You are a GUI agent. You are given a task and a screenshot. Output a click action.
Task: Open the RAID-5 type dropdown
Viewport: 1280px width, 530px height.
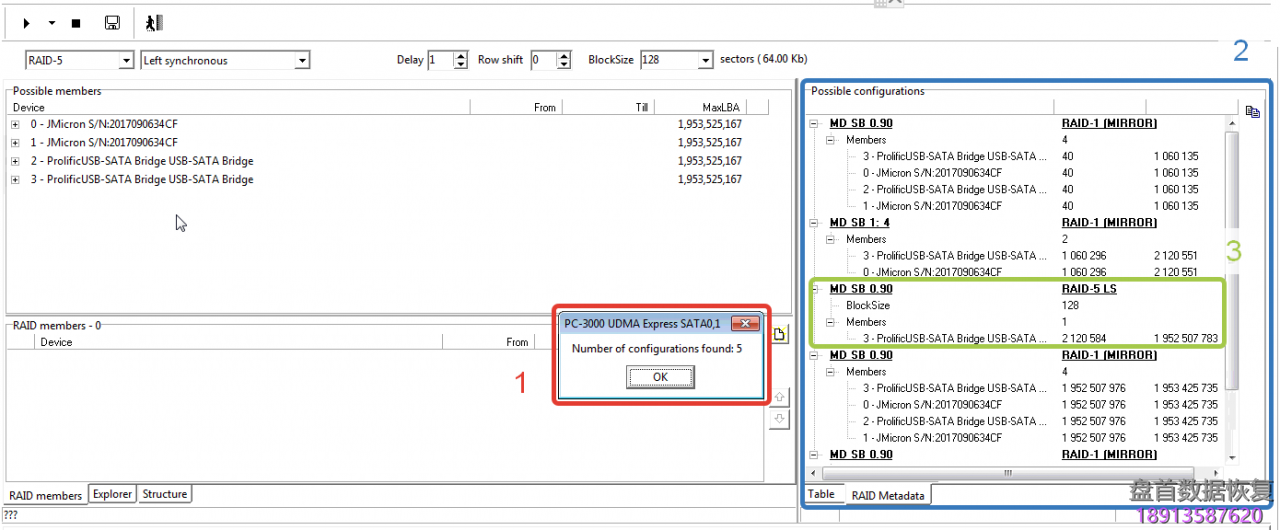click(126, 61)
